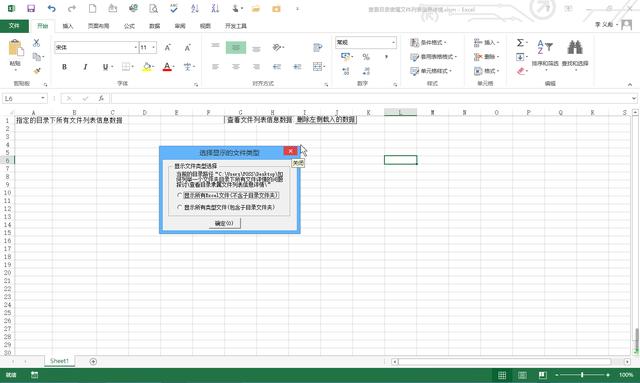Decrease the cell indent

(x=277, y=67)
